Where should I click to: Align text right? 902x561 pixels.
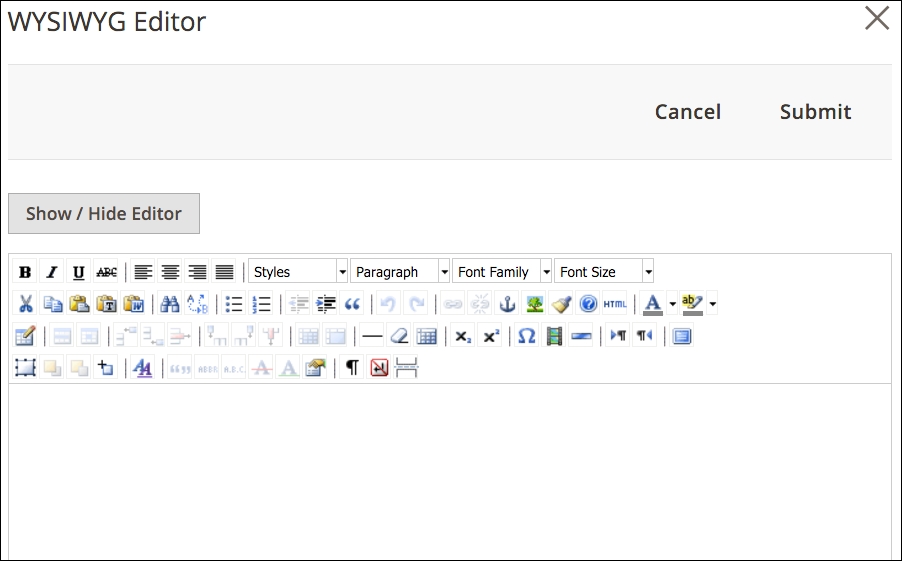(x=197, y=272)
